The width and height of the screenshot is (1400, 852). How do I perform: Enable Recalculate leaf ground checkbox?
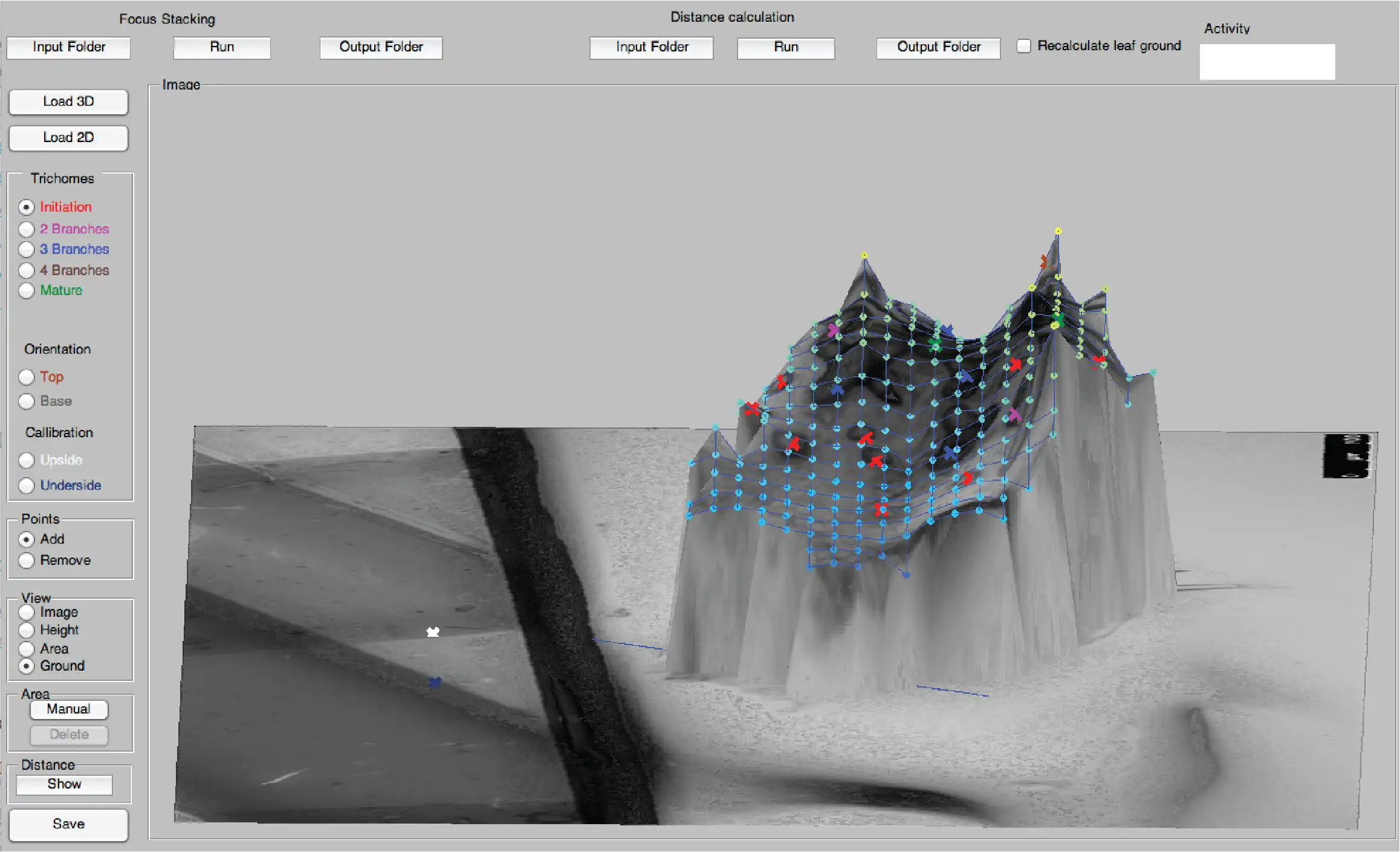(1023, 46)
